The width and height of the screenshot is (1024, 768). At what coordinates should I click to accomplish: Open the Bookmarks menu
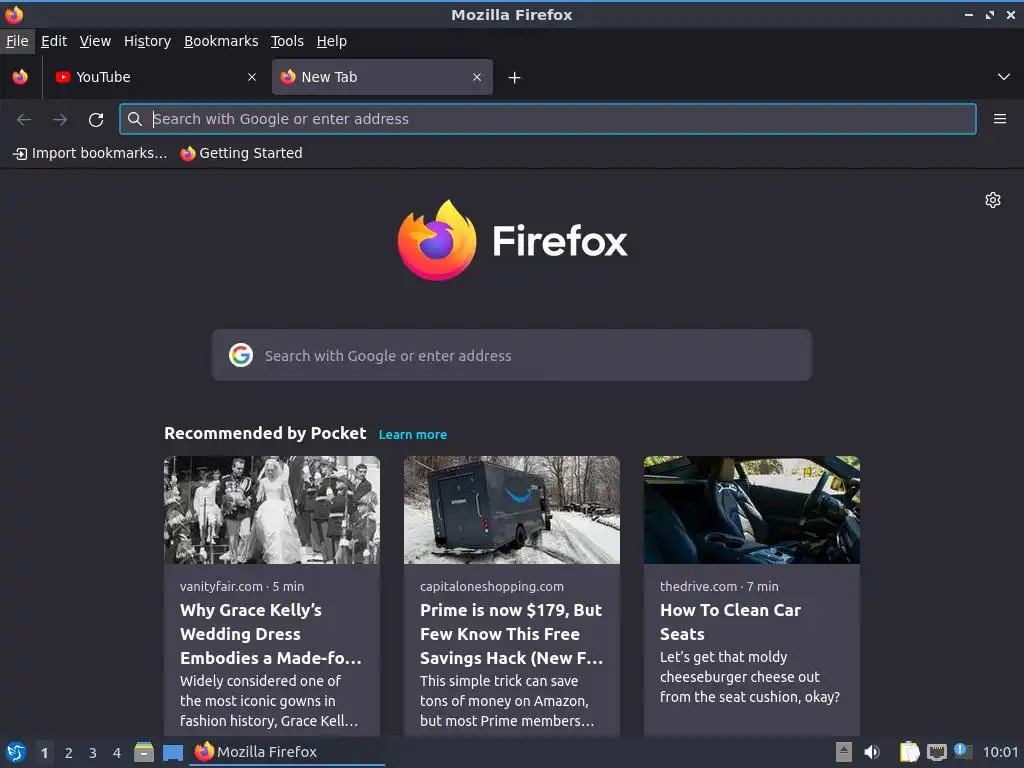pos(221,41)
